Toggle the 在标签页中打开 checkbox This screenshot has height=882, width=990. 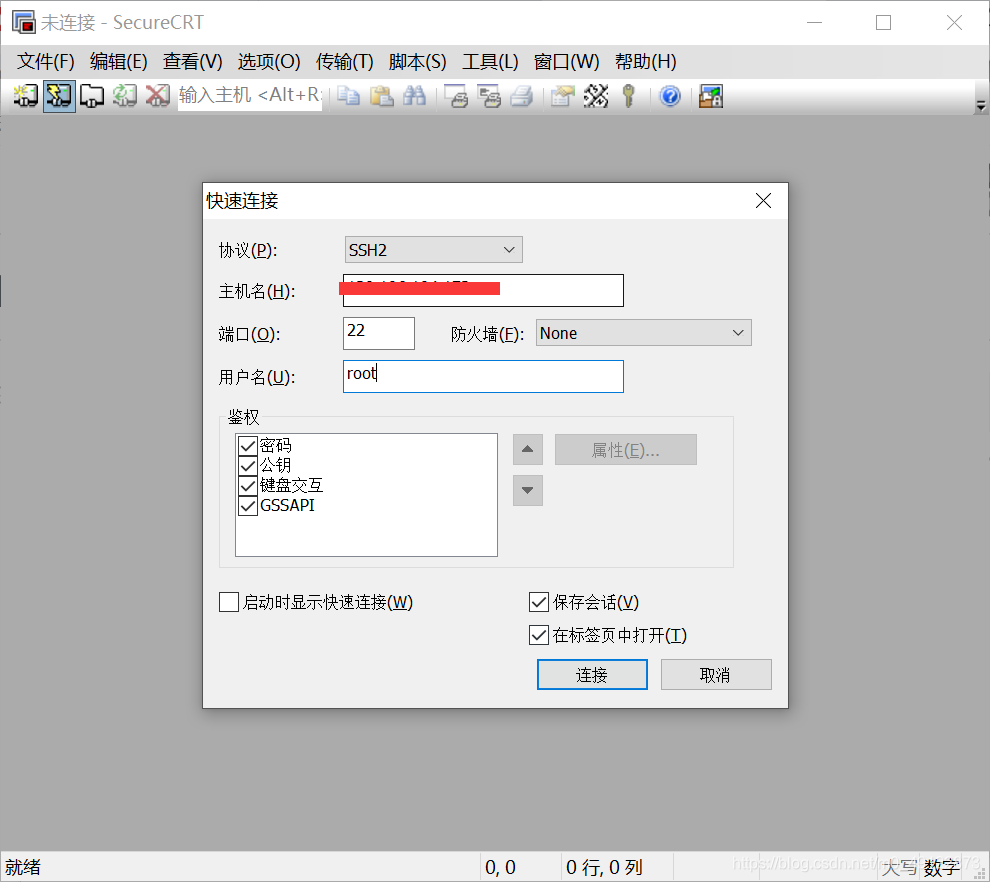click(x=539, y=635)
